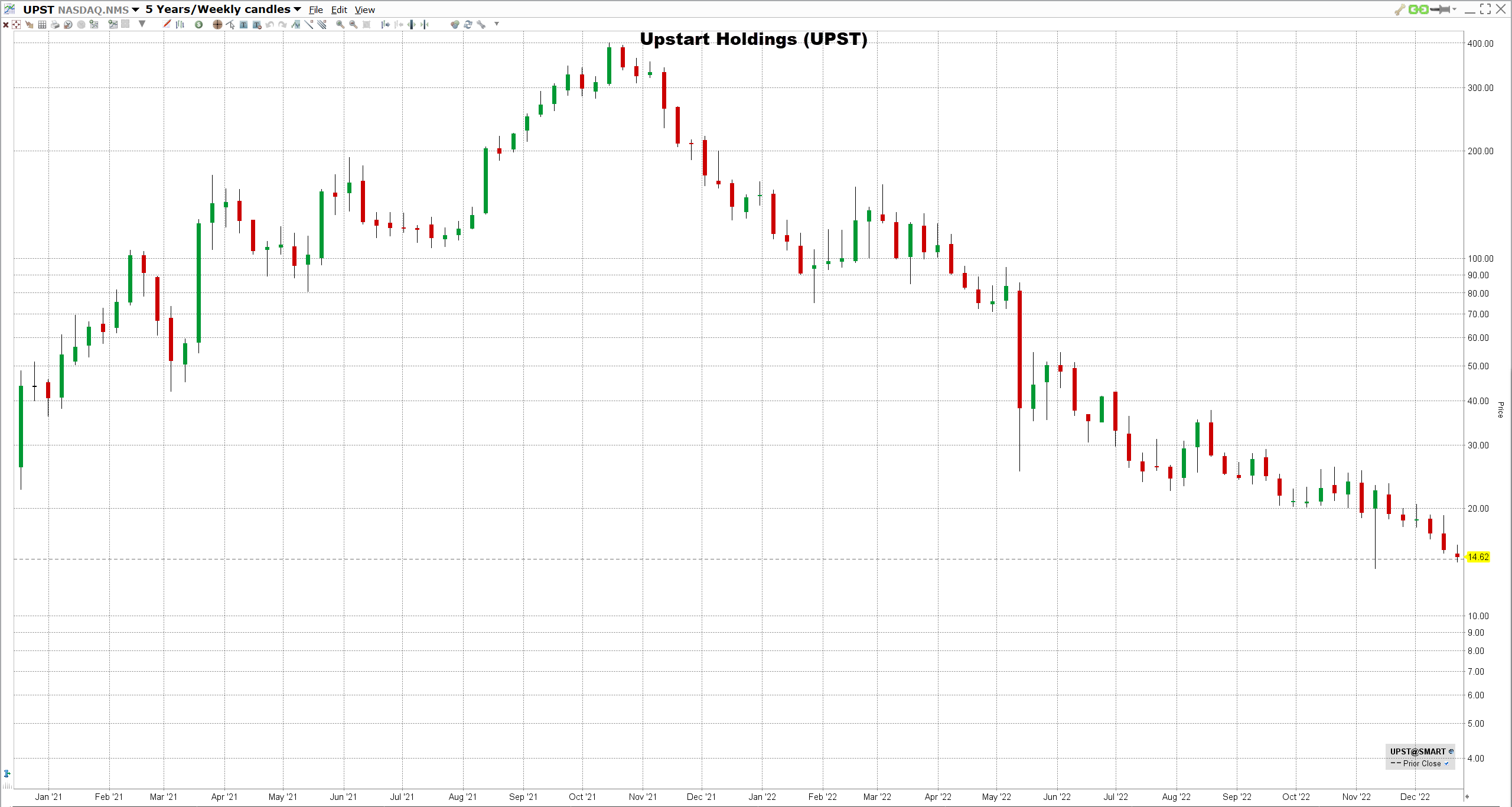Maximize the chart window
The height and width of the screenshot is (807, 1512).
click(x=1485, y=9)
